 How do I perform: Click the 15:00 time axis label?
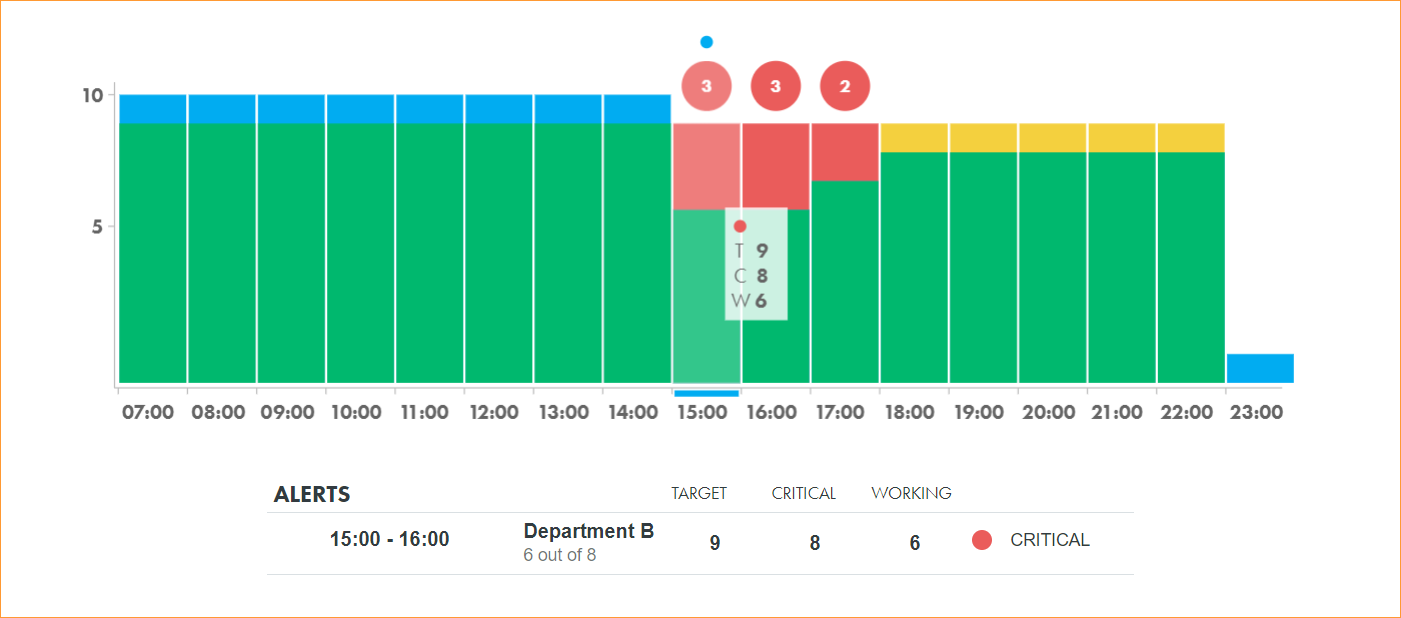[x=703, y=413]
